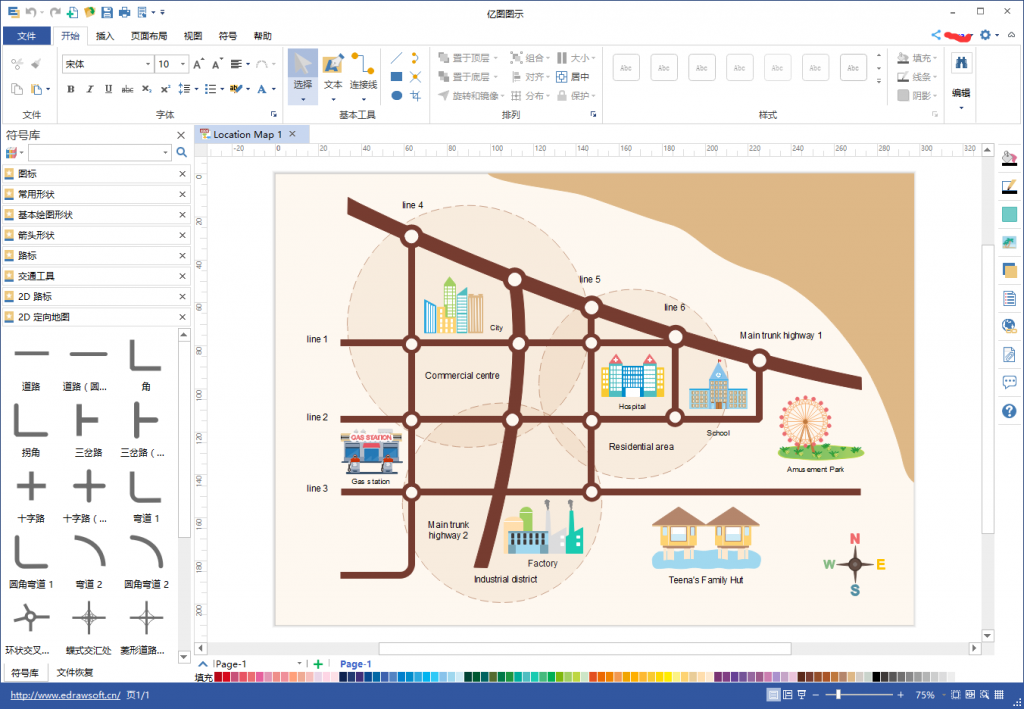Open the font size 10 dropdown

click(x=182, y=64)
